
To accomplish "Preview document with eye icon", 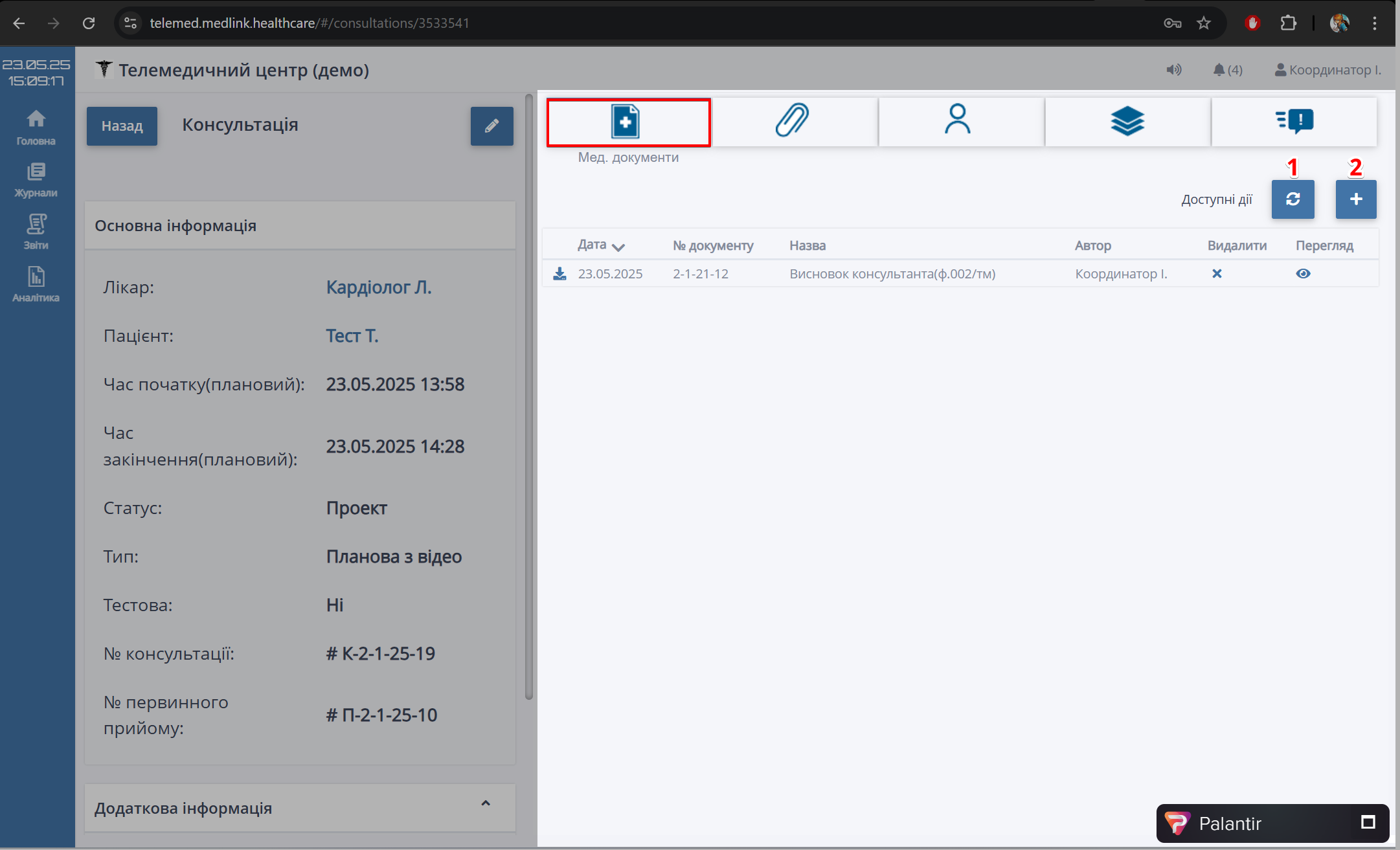I will click(x=1303, y=274).
